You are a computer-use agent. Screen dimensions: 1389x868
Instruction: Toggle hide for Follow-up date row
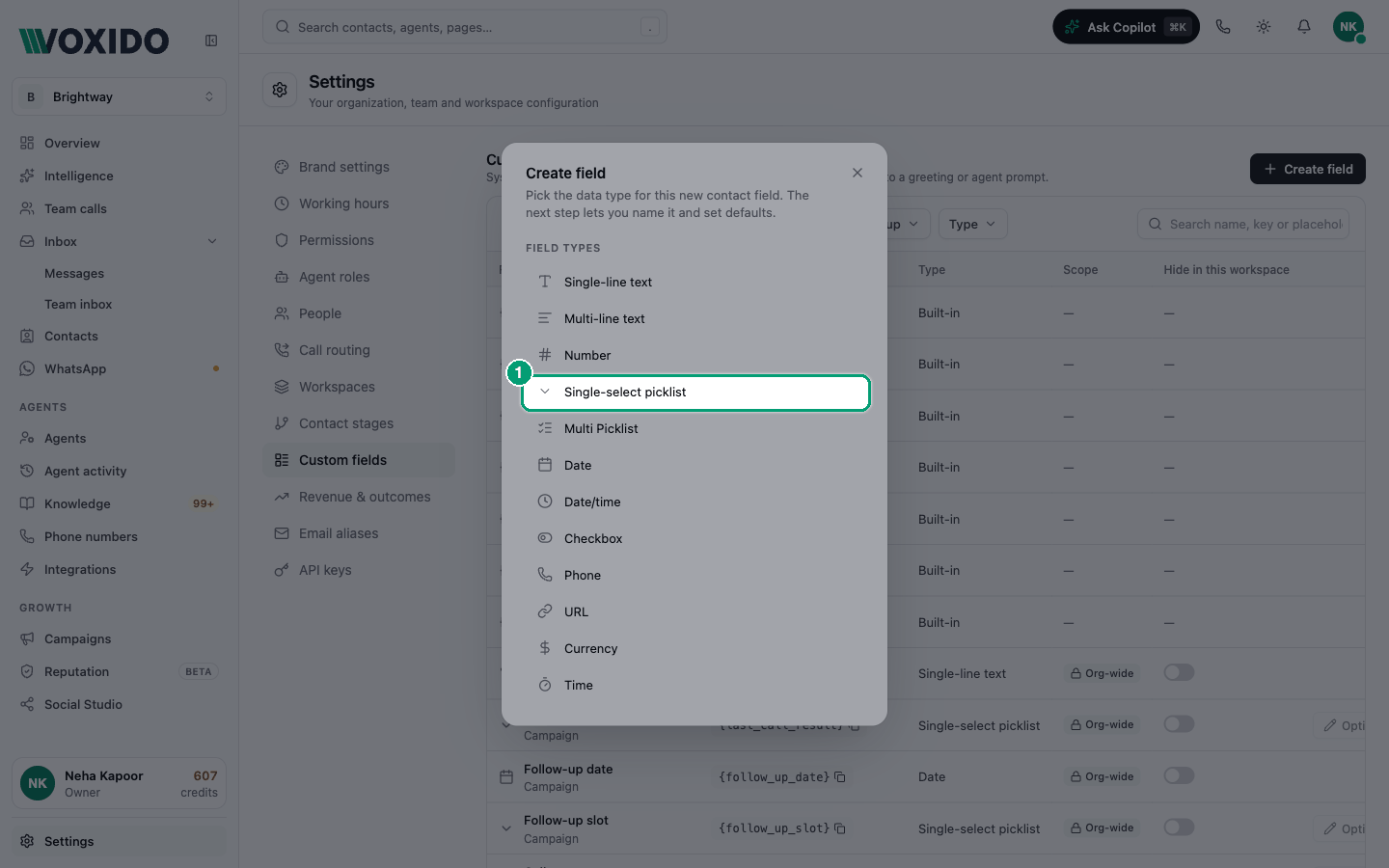click(1179, 775)
